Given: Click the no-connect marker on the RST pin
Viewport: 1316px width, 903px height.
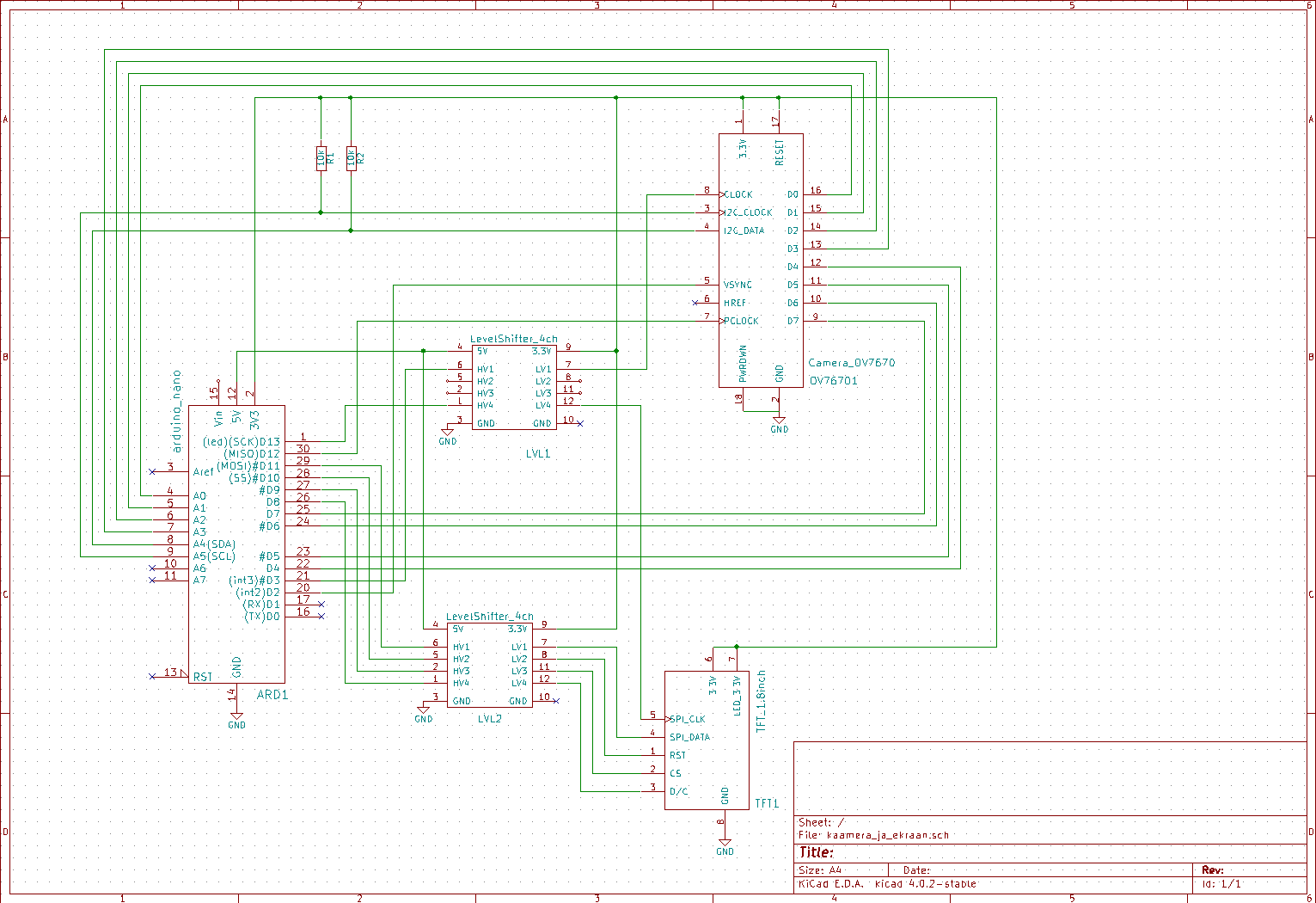Looking at the screenshot, I should tap(152, 676).
